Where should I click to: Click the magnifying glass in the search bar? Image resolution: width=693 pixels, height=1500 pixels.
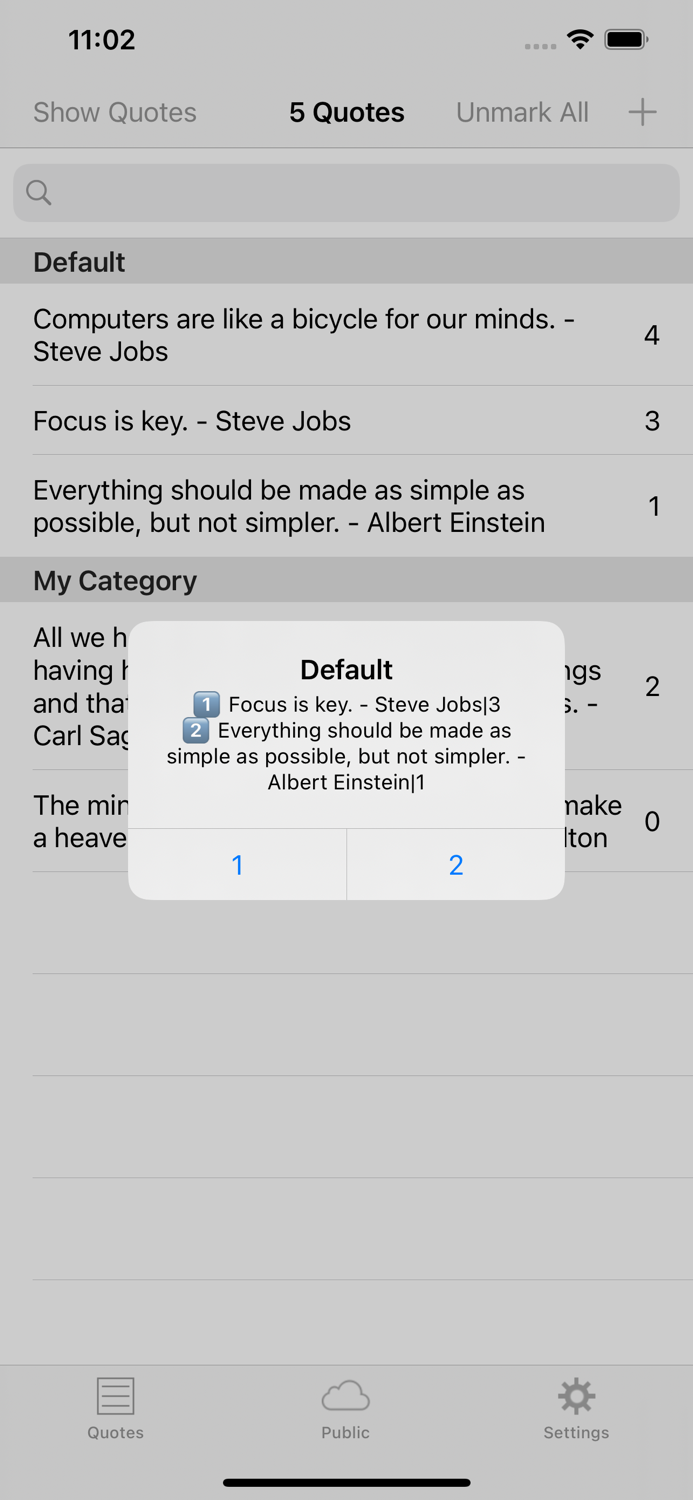(38, 192)
